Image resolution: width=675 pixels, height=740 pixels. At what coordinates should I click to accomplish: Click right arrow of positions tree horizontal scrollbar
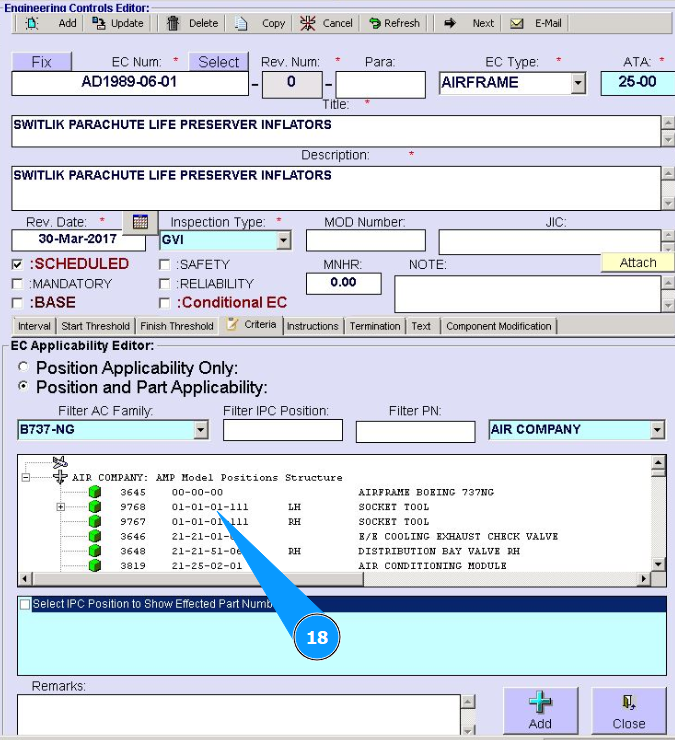643,579
